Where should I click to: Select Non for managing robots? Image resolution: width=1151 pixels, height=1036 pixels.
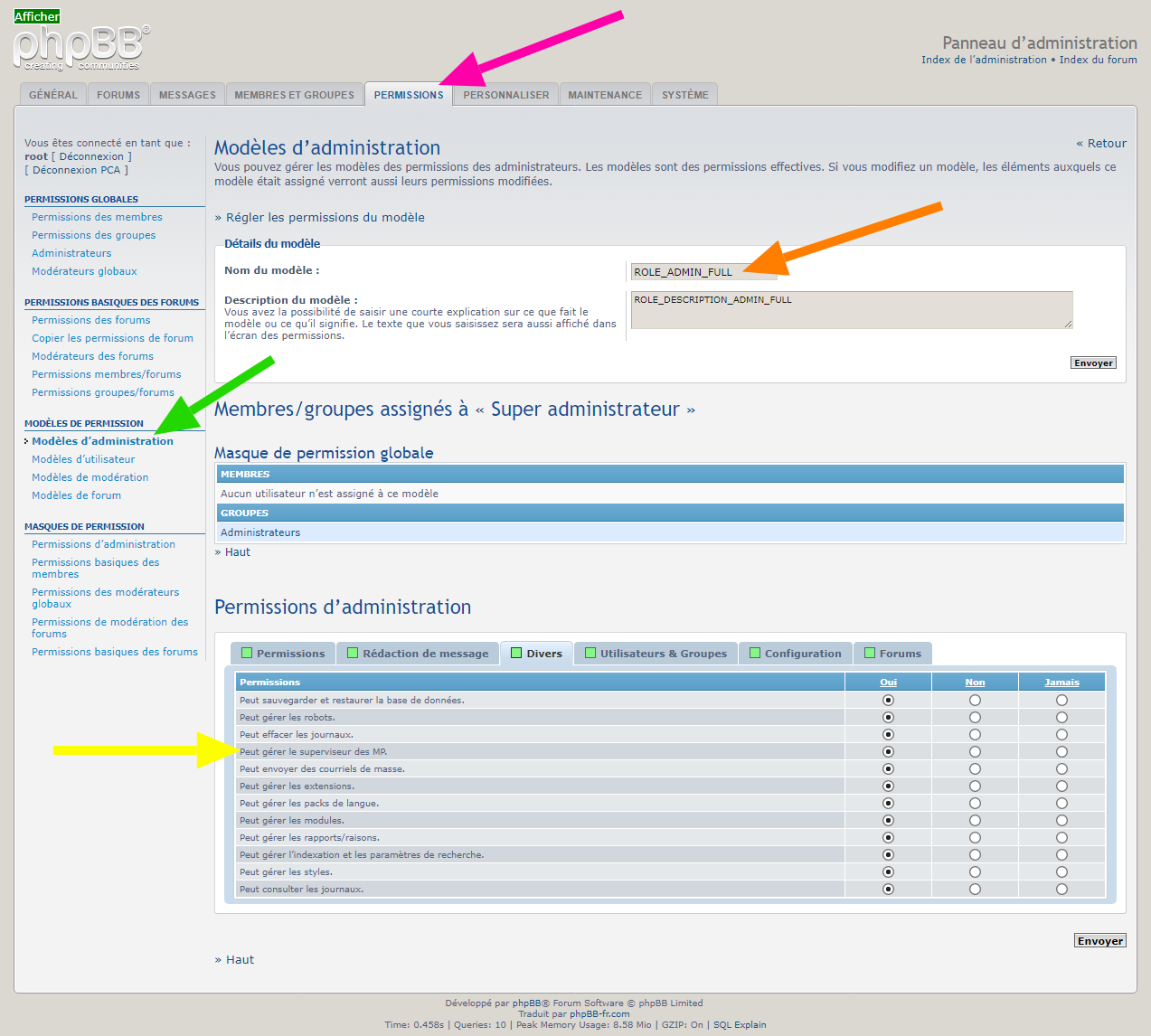click(x=975, y=718)
